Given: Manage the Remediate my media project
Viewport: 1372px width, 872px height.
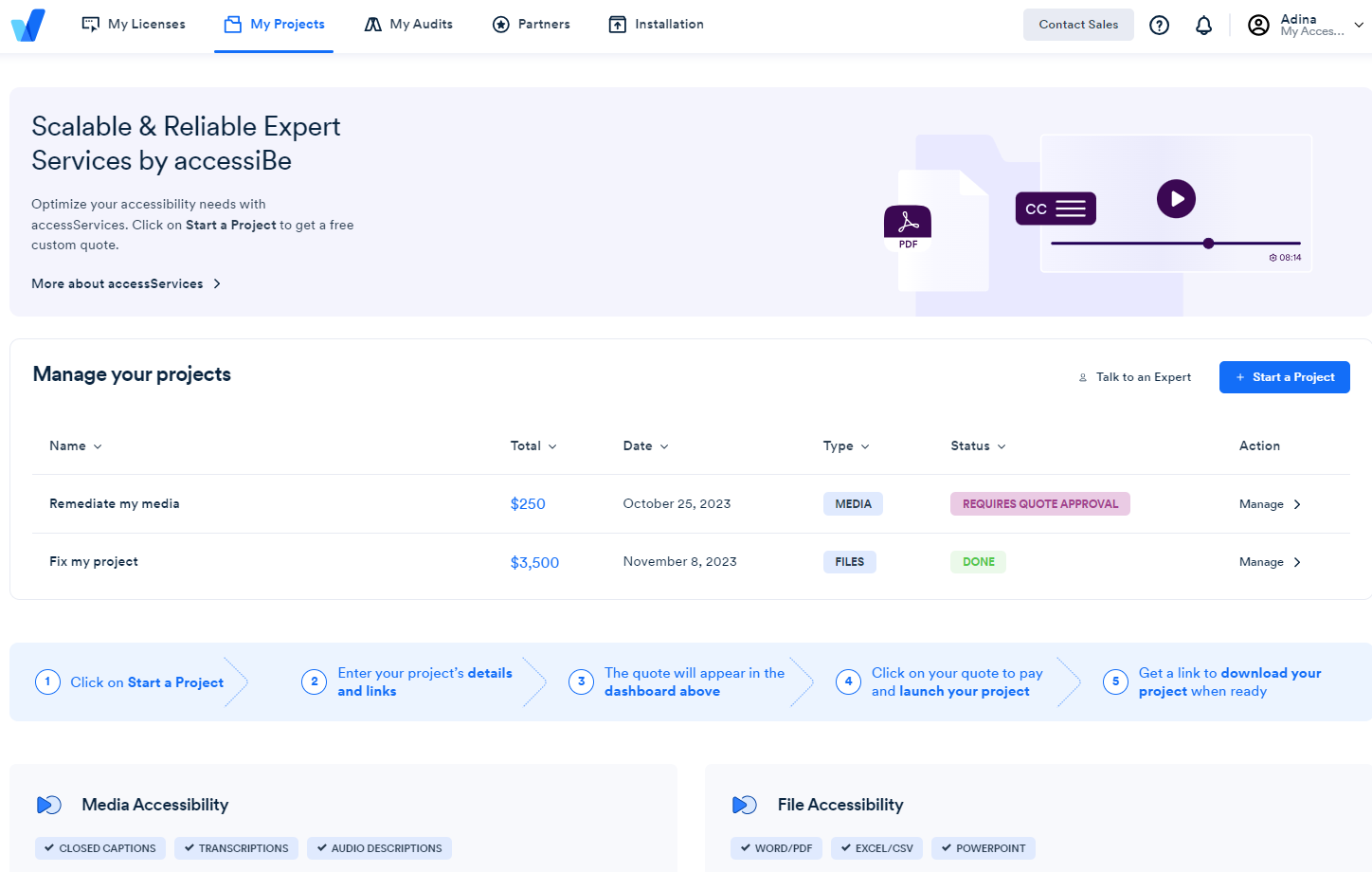Looking at the screenshot, I should pos(1270,504).
